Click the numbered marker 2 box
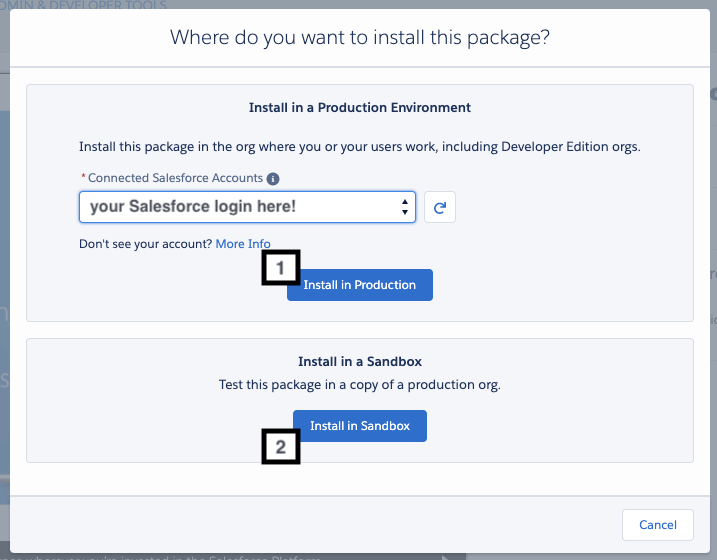The height and width of the screenshot is (560, 717). point(281,447)
